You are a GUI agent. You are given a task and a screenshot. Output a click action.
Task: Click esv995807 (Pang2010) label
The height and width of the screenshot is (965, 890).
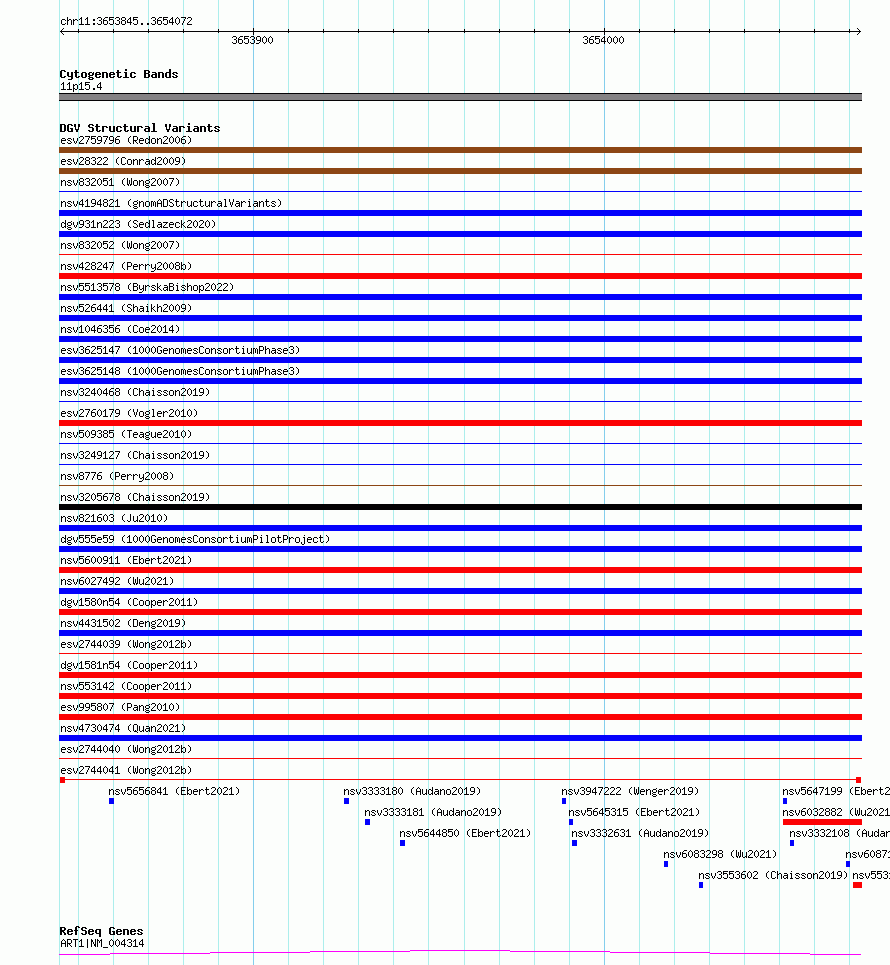coord(119,707)
